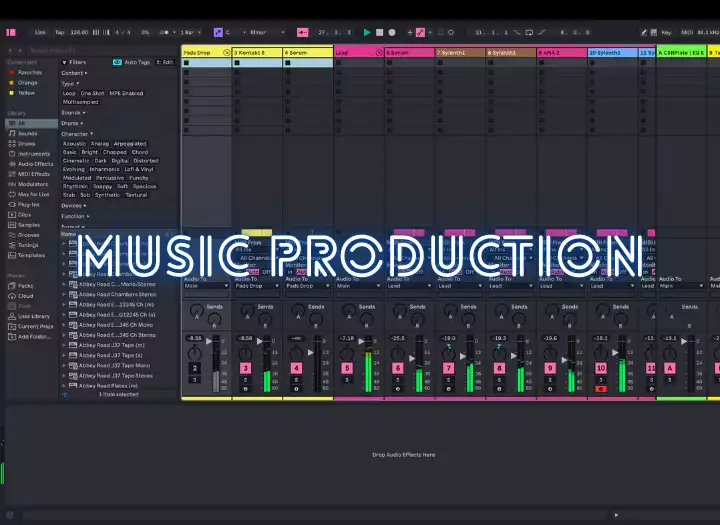The height and width of the screenshot is (525, 720).
Task: Select Samples in the library sidebar
Action: (x=28, y=225)
